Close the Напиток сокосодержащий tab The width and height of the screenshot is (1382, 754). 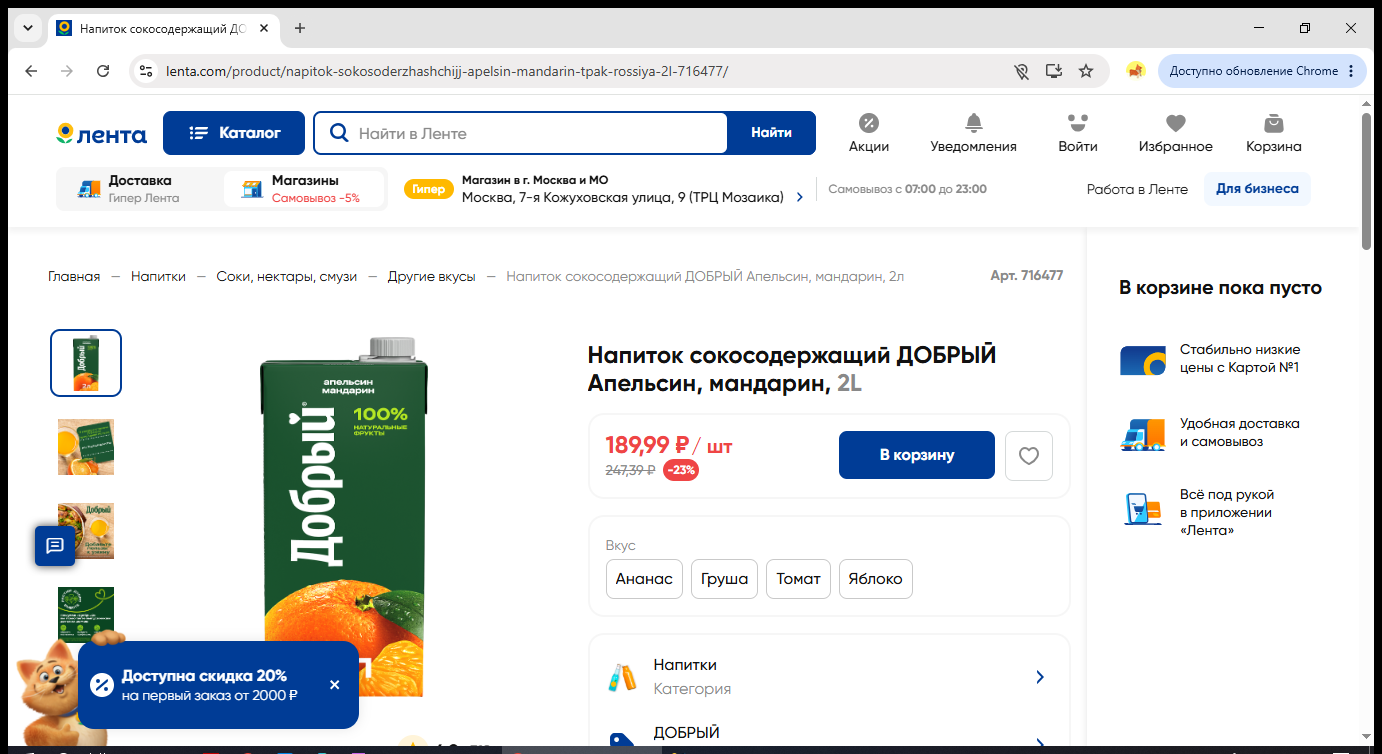(264, 28)
